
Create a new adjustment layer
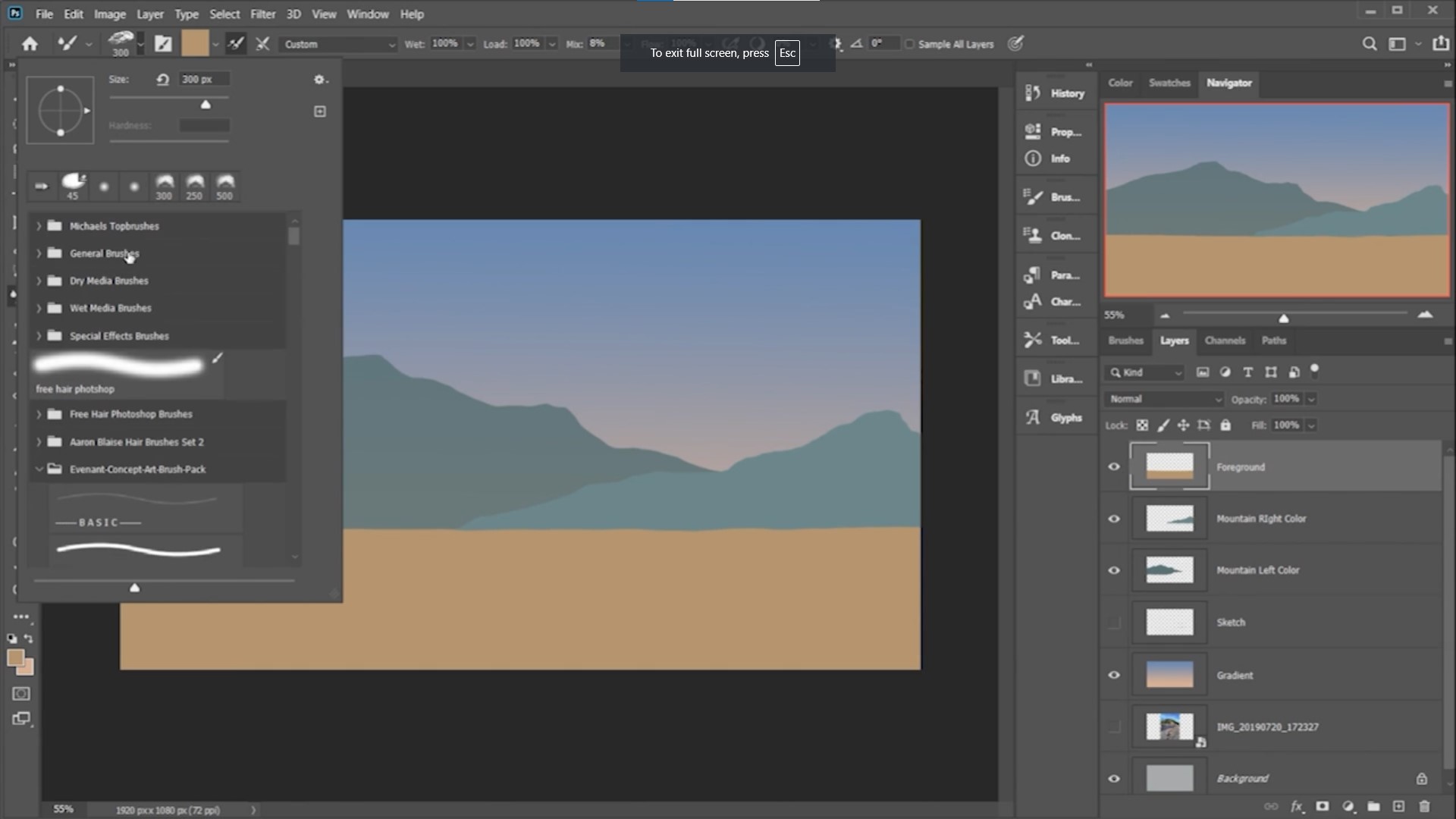tap(1348, 806)
